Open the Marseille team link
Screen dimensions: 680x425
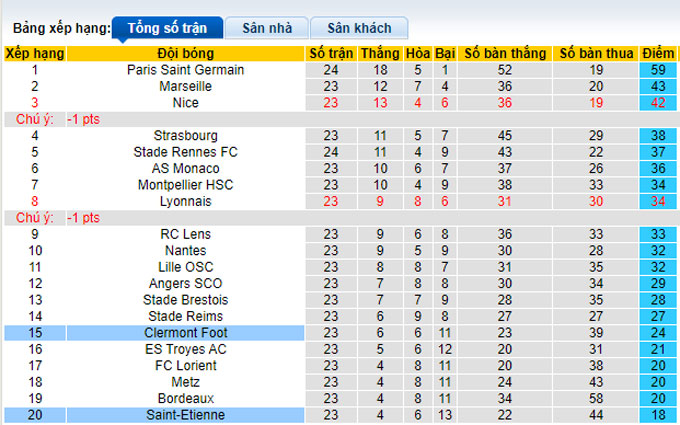click(x=185, y=86)
